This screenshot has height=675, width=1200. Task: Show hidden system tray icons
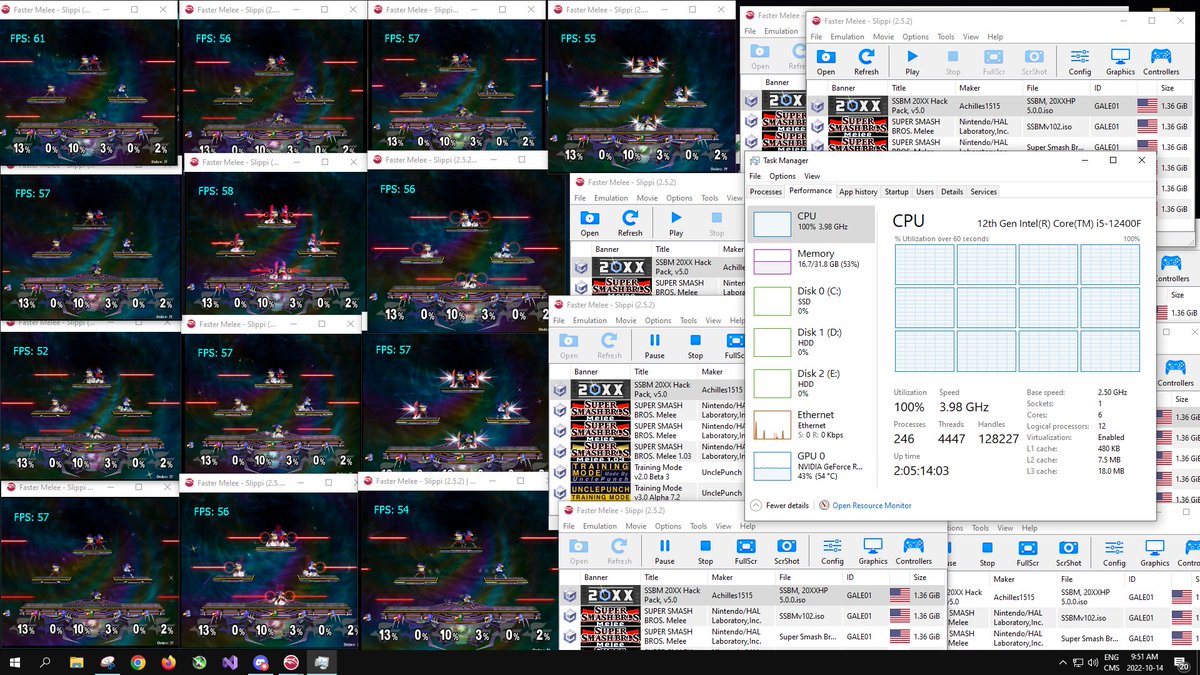(1061, 662)
